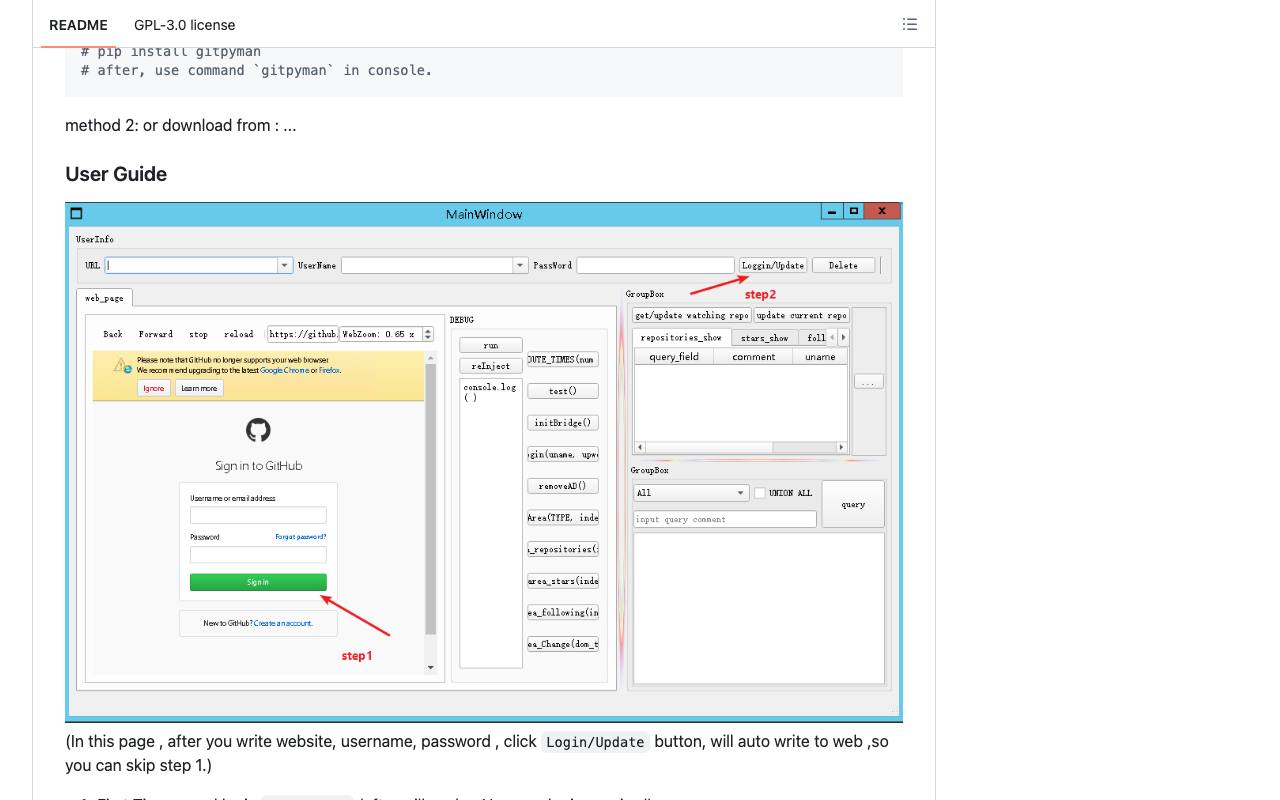Open the partially shown 'foll' tab
1280x800 pixels.
(x=813, y=338)
